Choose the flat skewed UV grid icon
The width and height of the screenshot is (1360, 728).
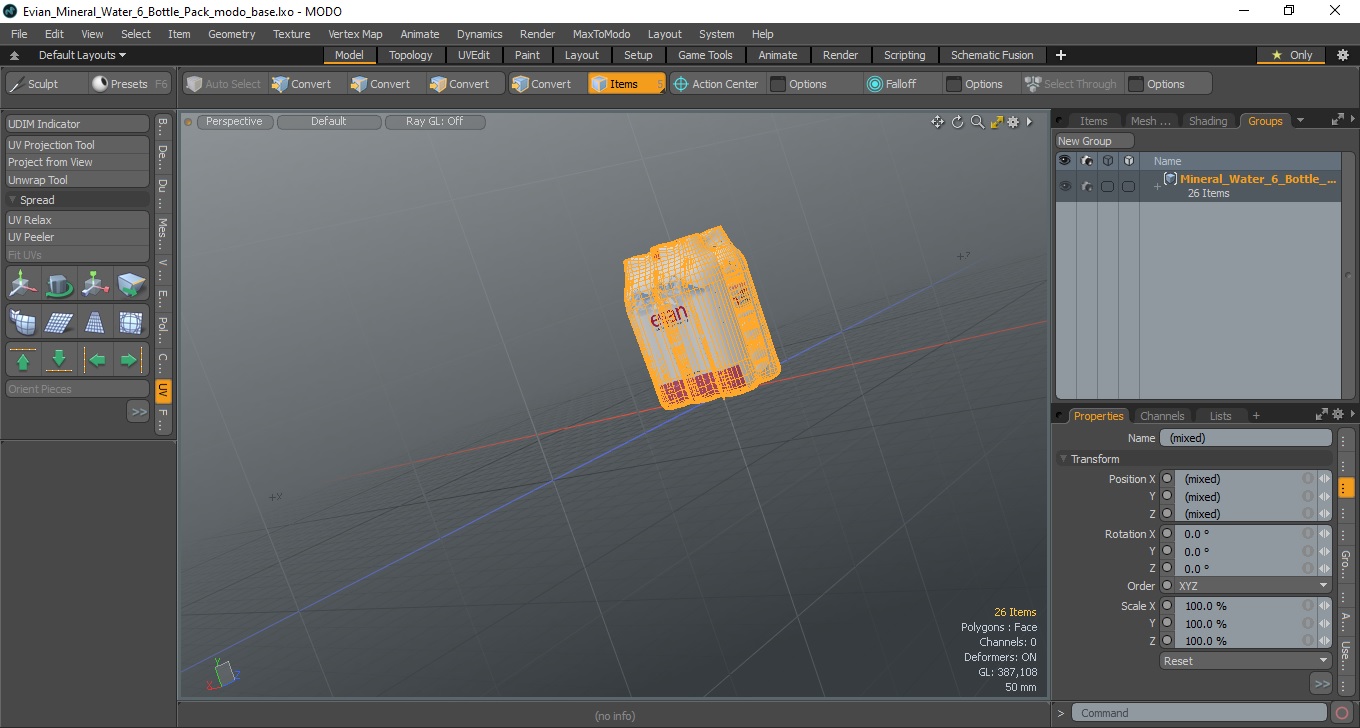(x=59, y=322)
